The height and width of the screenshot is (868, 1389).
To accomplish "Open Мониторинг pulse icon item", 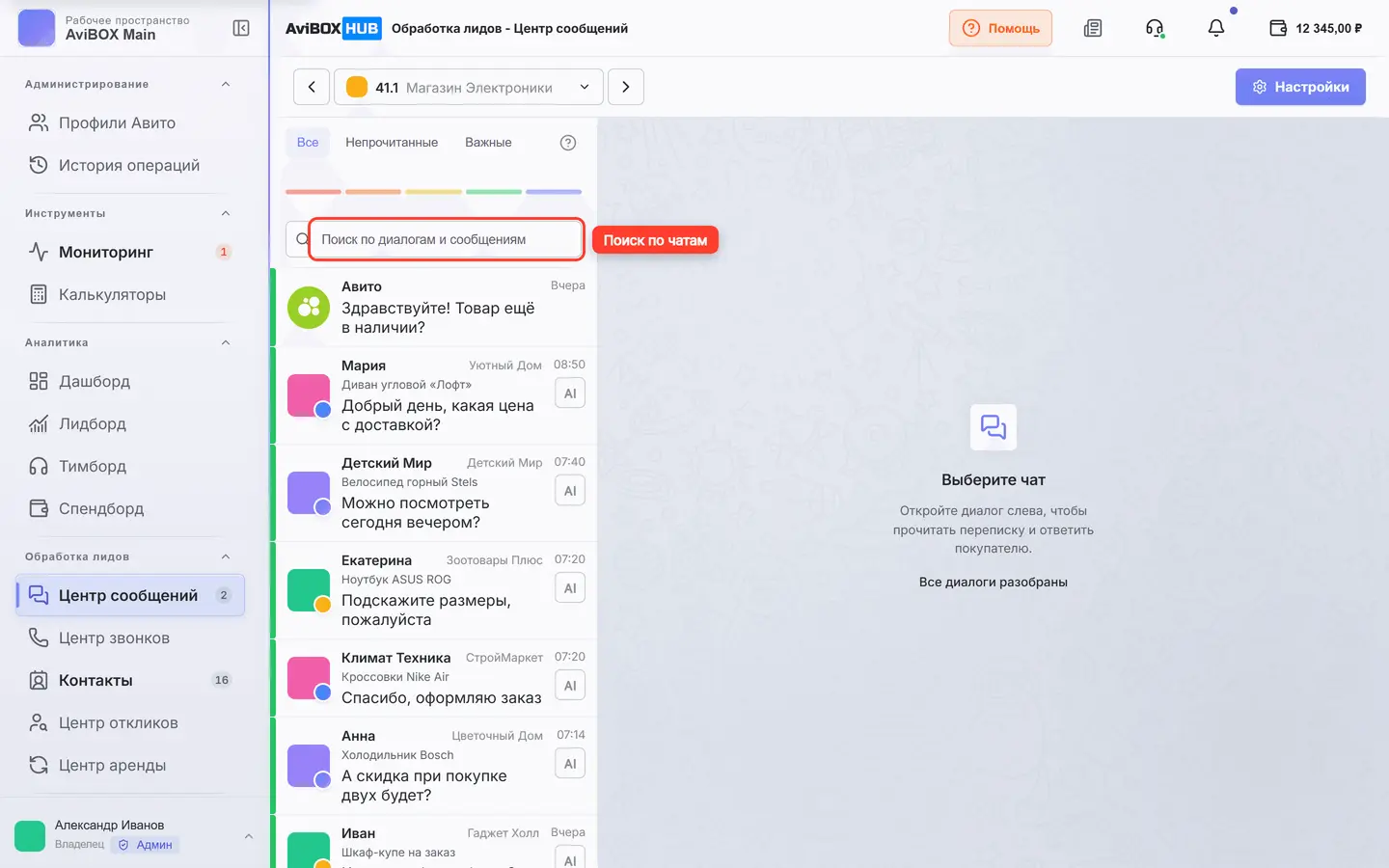I will point(130,252).
